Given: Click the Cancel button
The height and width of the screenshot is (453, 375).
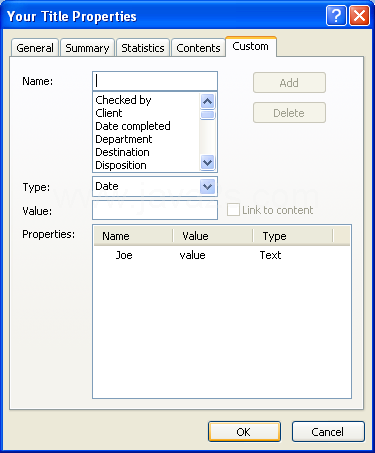Looking at the screenshot, I should pos(328,432).
